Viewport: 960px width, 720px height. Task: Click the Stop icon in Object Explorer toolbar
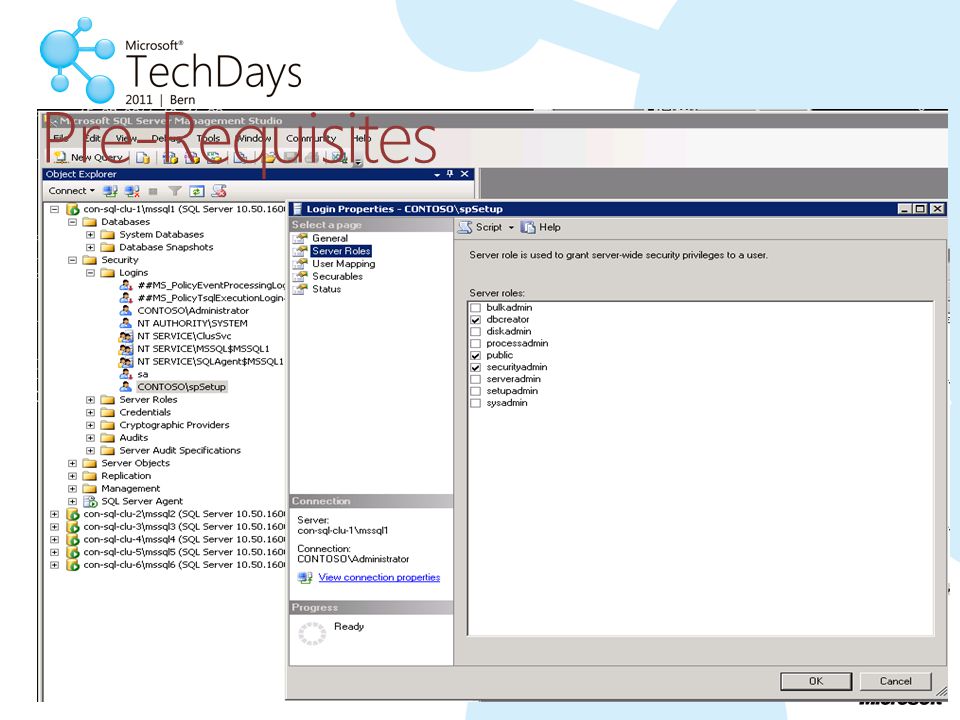pyautogui.click(x=153, y=191)
